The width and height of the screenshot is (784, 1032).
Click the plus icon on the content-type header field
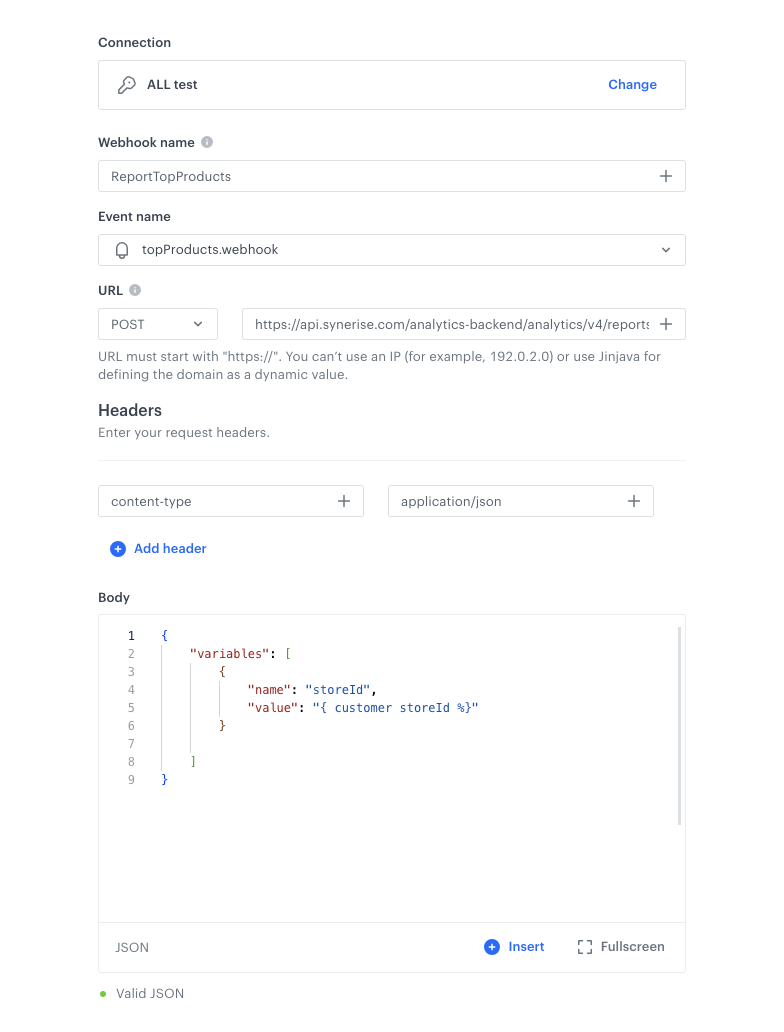click(345, 500)
